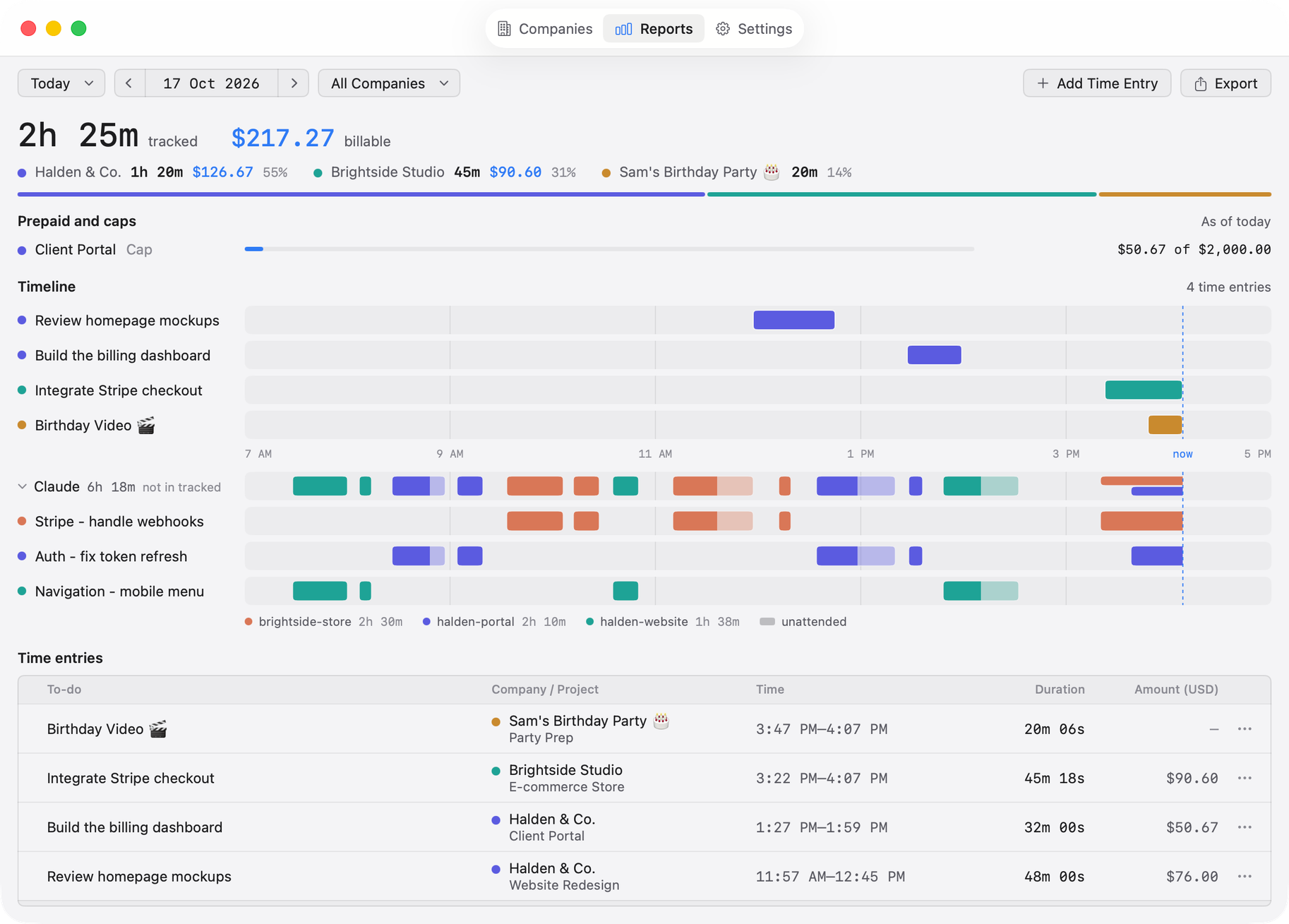Select the Auth - fix token refresh row label
The image size is (1289, 924).
111,556
